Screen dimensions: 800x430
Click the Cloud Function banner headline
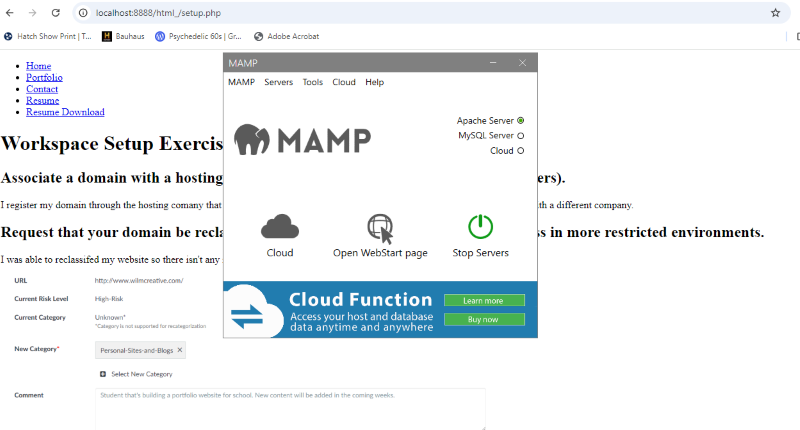[x=361, y=299]
